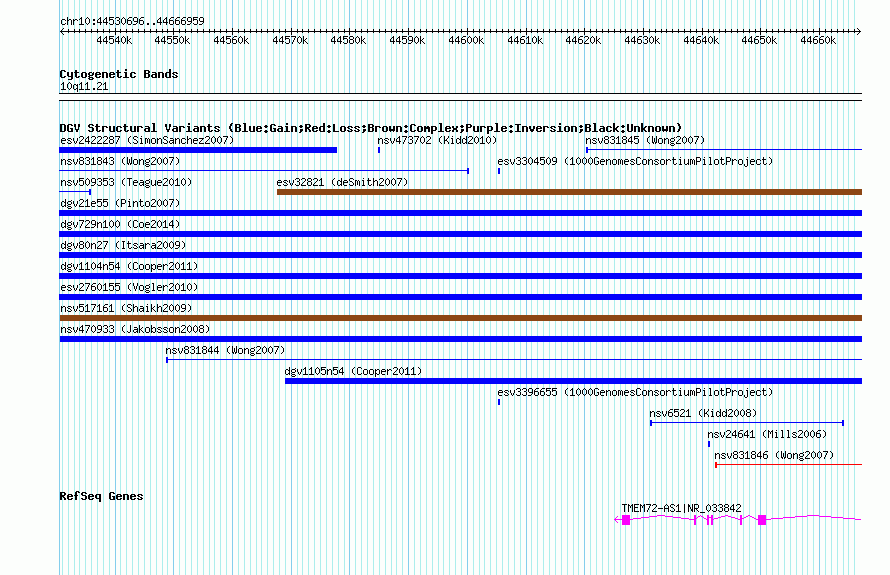Click the nsv6521 thin blue span line
Image resolution: width=890 pixels, height=575 pixels.
[747, 423]
